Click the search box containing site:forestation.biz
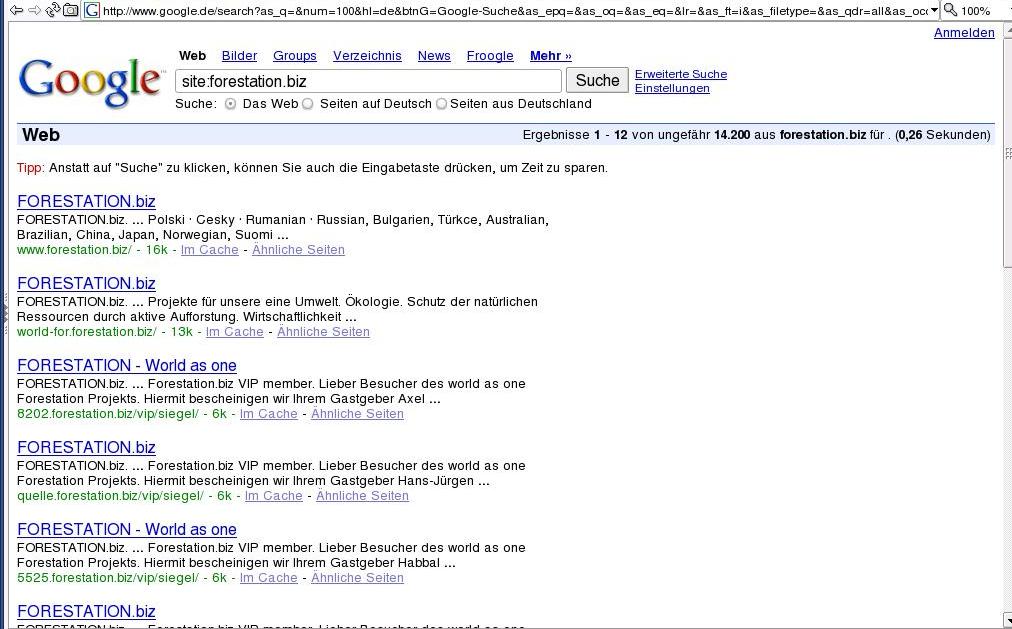The width and height of the screenshot is (1012, 629). click(369, 81)
